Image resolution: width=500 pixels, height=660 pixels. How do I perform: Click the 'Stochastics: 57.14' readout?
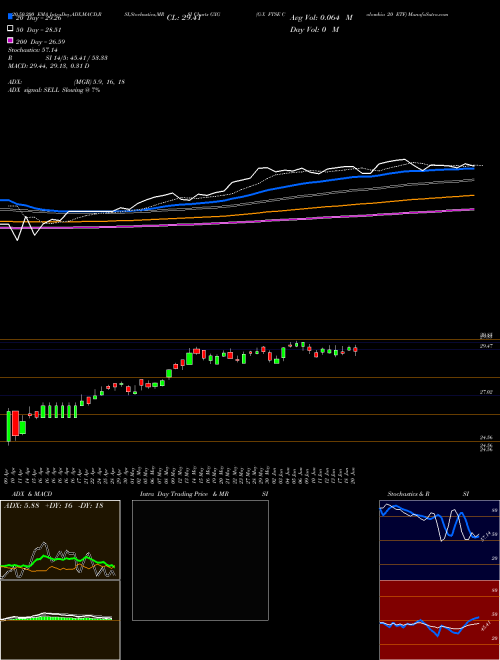pos(32,50)
